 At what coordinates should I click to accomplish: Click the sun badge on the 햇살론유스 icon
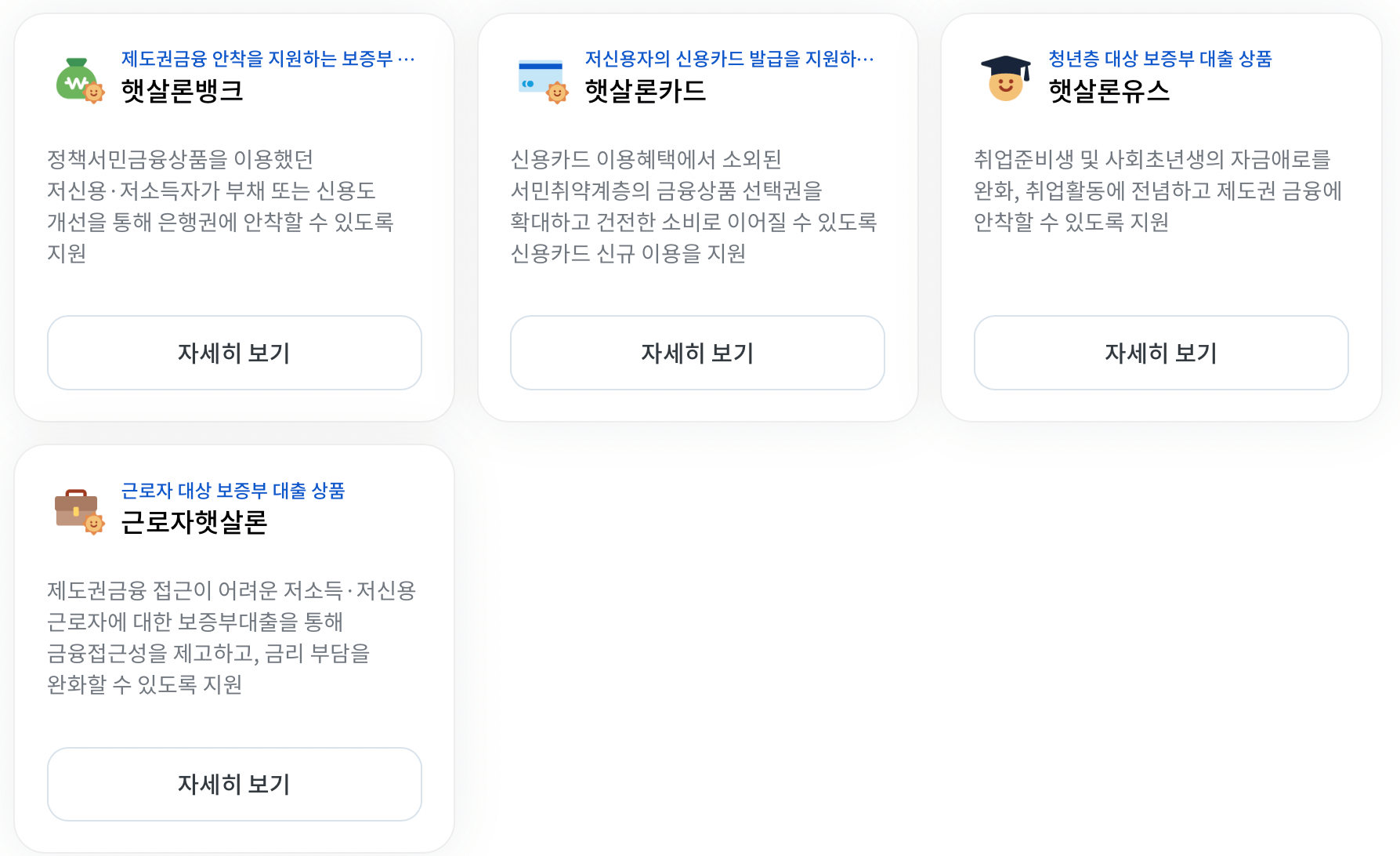(x=1022, y=93)
